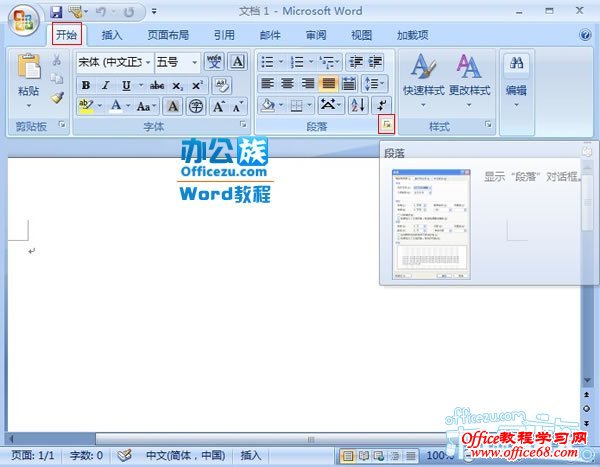600x467 pixels.
Task: Apply distributed alignment
Action: click(349, 83)
